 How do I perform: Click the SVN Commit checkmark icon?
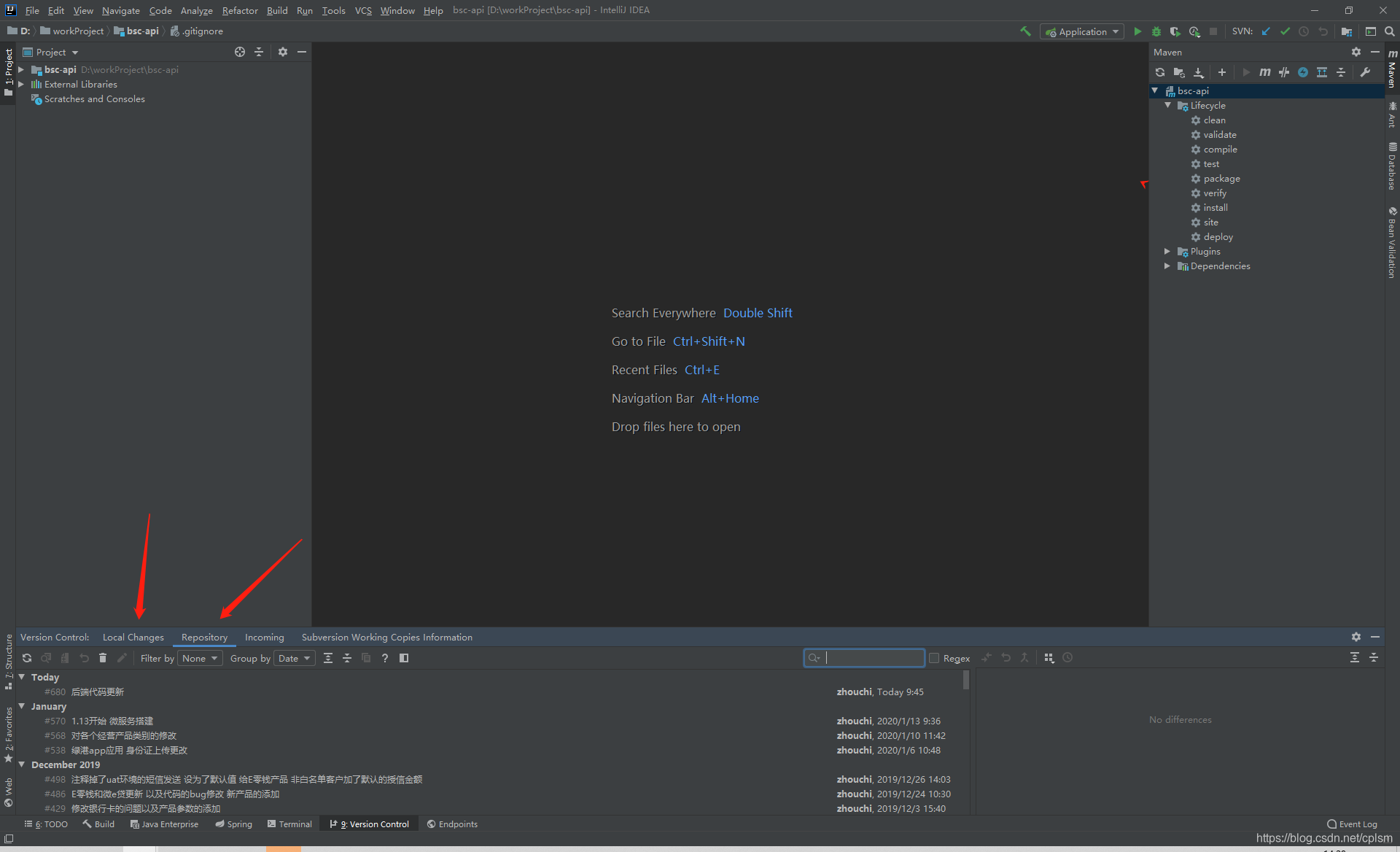pyautogui.click(x=1285, y=31)
